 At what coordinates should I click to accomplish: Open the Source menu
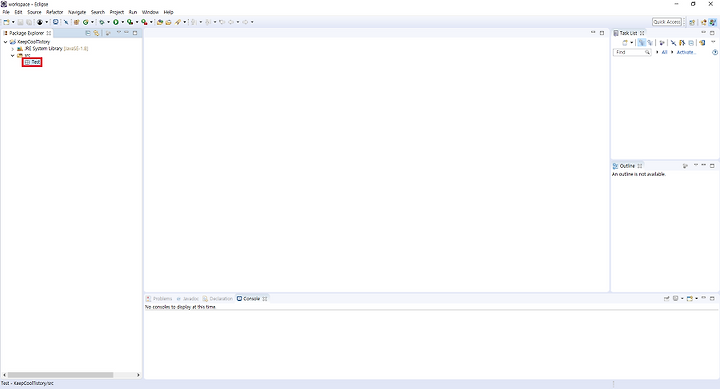34,12
